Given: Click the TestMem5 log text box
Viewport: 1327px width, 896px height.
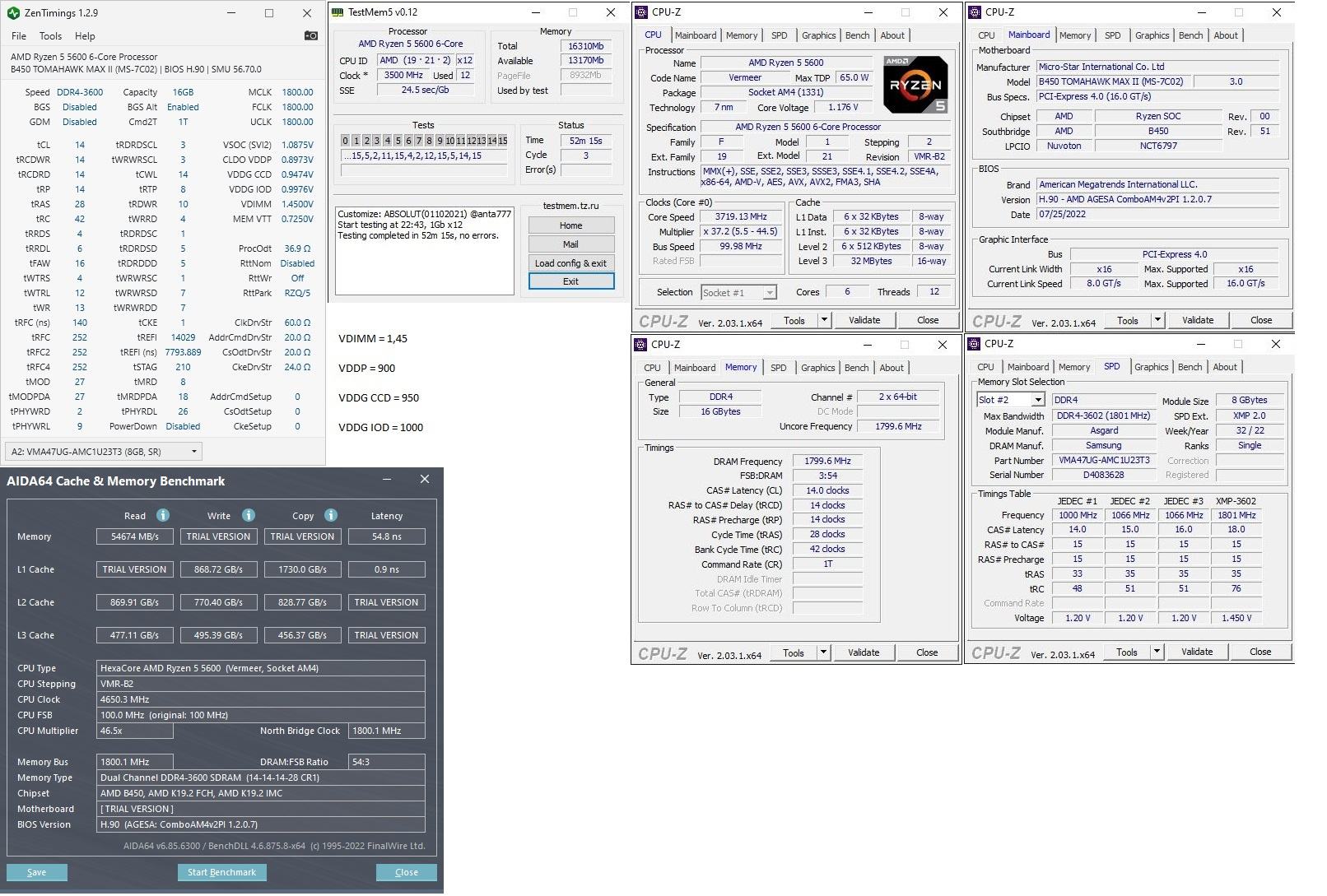Looking at the screenshot, I should pyautogui.click(x=425, y=251).
